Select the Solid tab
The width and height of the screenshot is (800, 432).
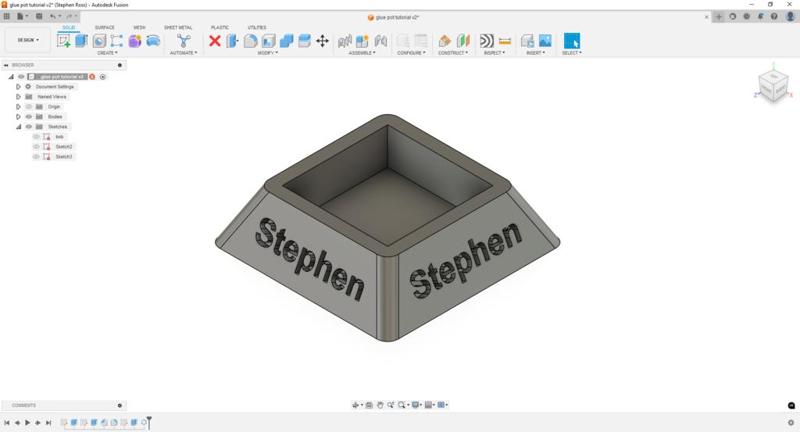tap(68, 28)
